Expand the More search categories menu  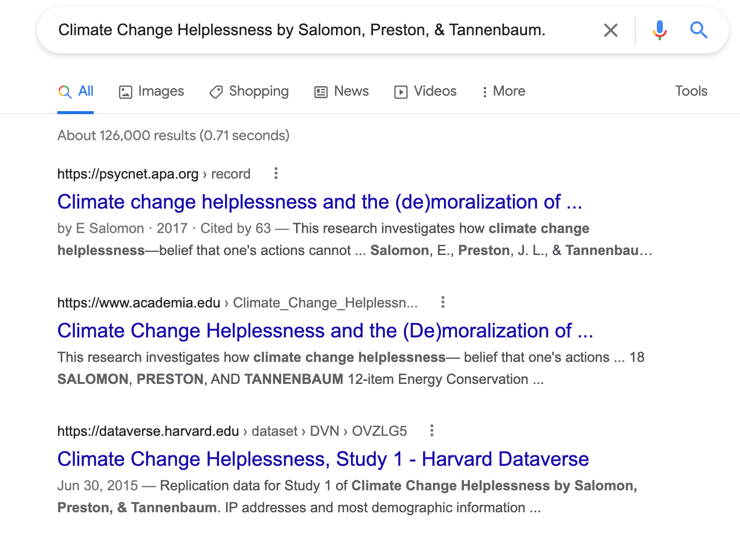(503, 91)
